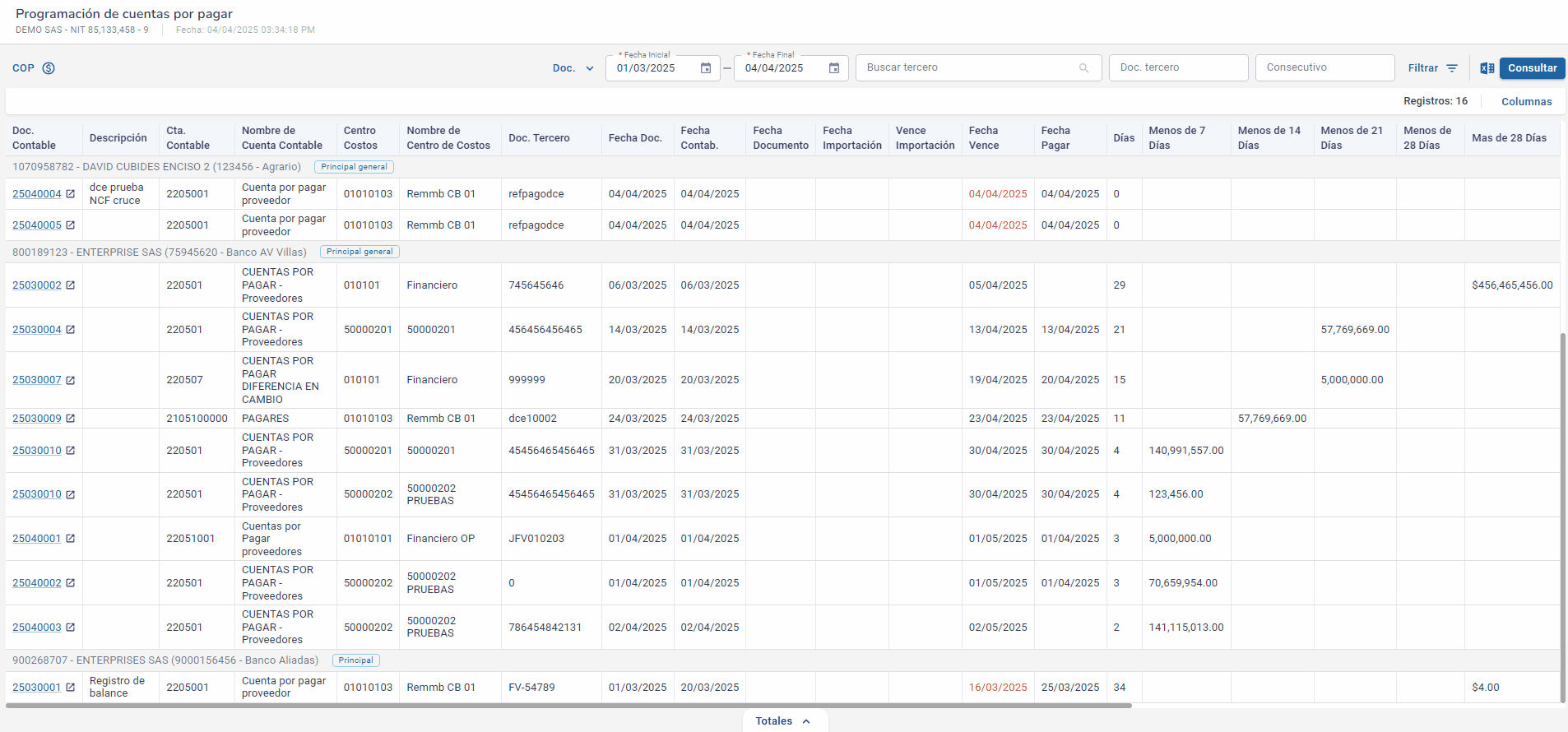Open external link icon for document 25040005
The image size is (1568, 732).
[71, 225]
